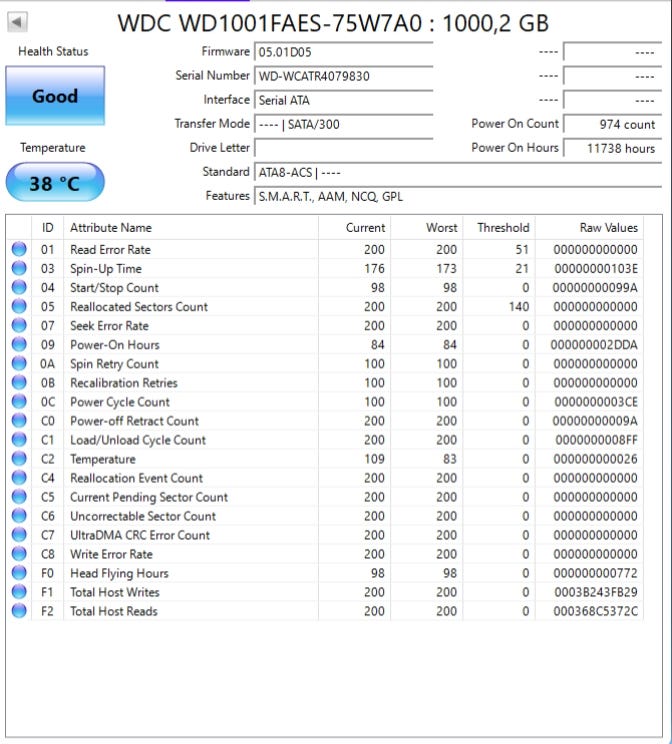Image resolution: width=672 pixels, height=744 pixels.
Task: Click the status icon for UltraDMA CRC Error Count
Action: point(19,535)
